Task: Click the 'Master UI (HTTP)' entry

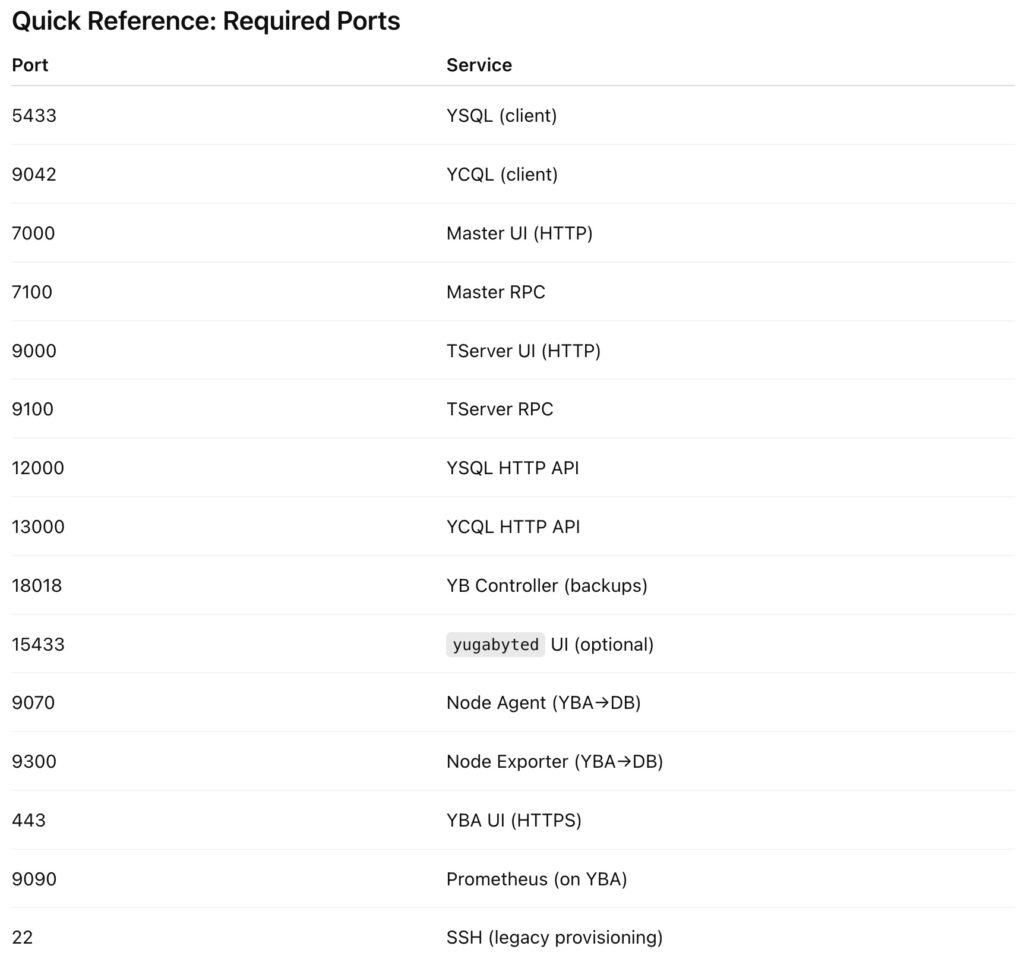Action: (519, 234)
